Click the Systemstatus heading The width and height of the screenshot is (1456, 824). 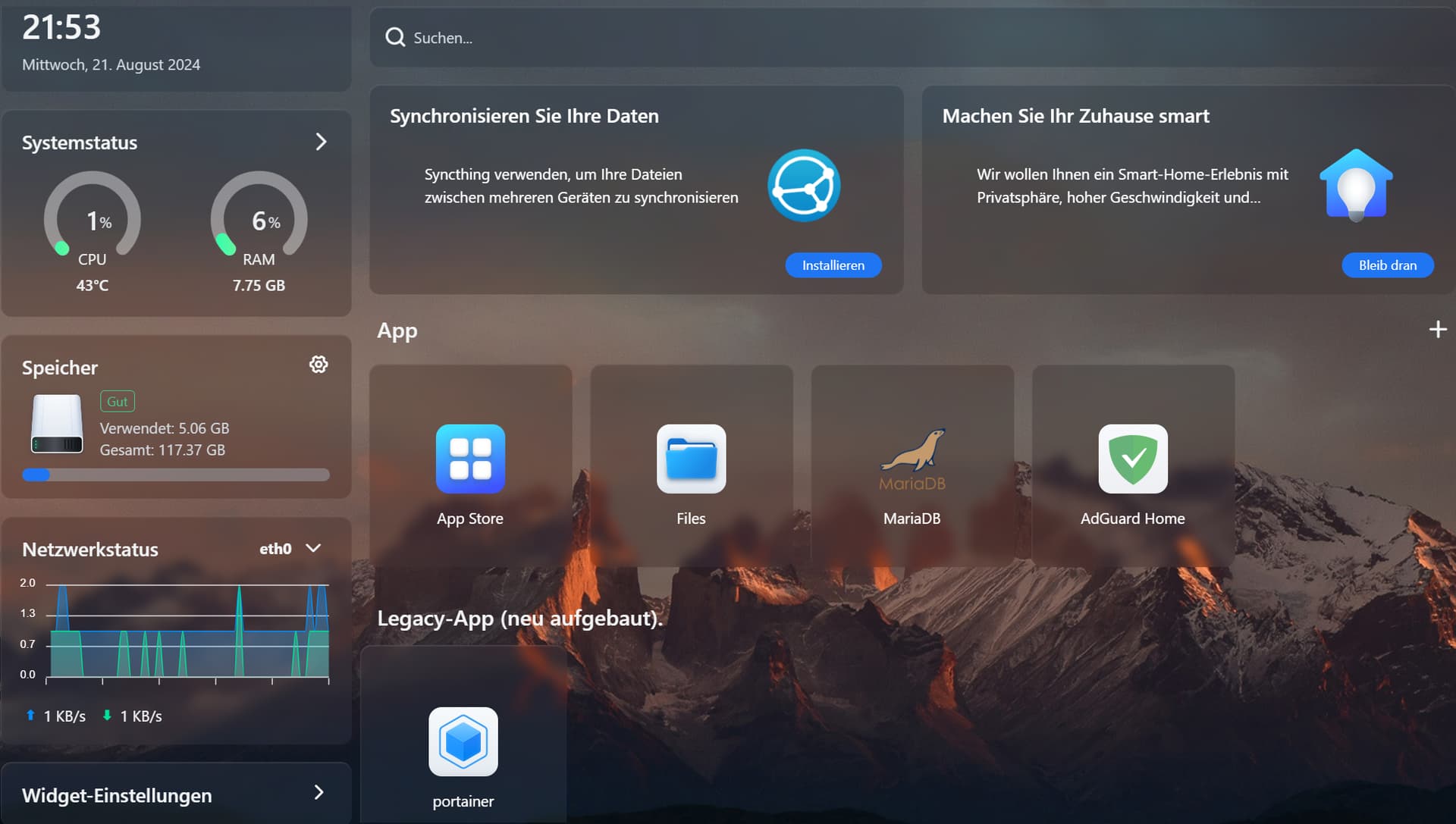(80, 143)
